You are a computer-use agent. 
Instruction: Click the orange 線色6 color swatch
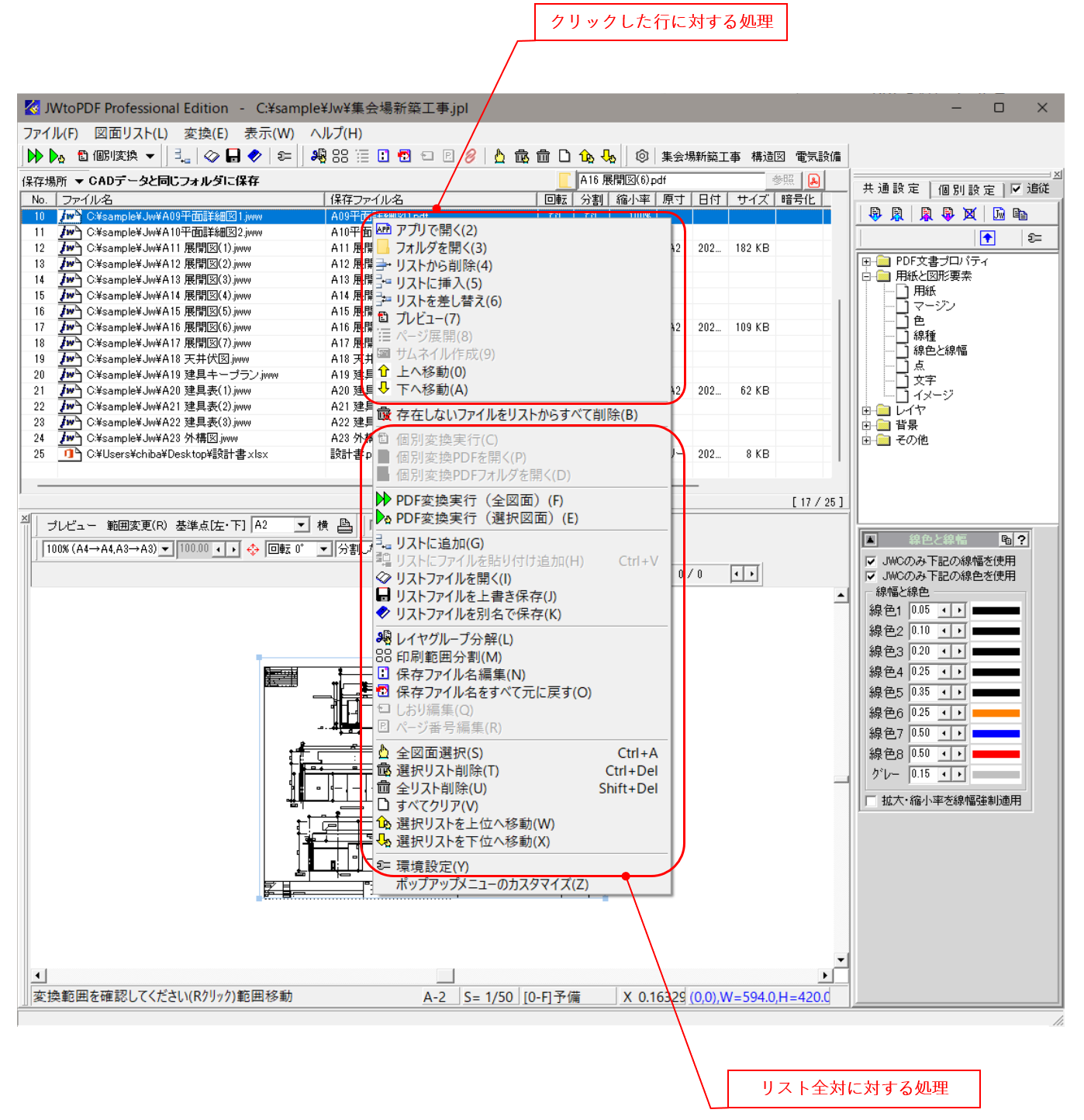coord(996,712)
